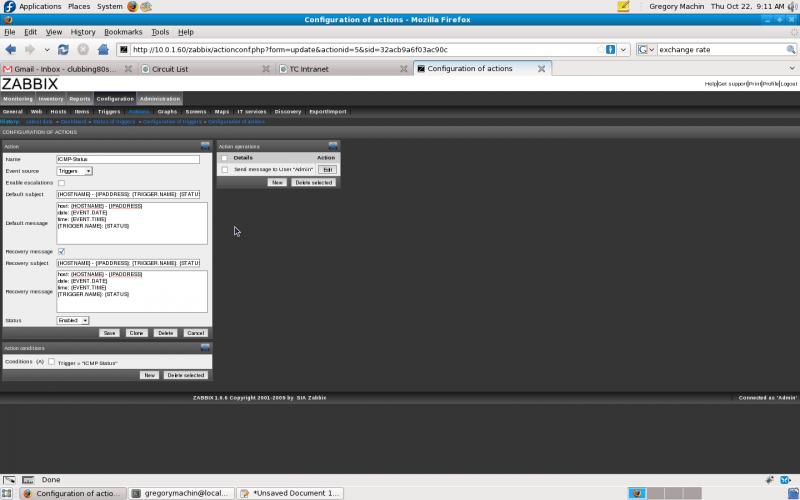Open the help icon in the Action conditions header
This screenshot has width=800, height=500.
tap(205, 348)
